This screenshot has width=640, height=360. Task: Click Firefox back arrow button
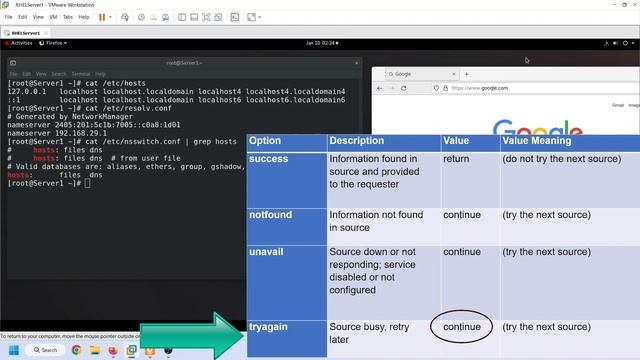(380, 88)
